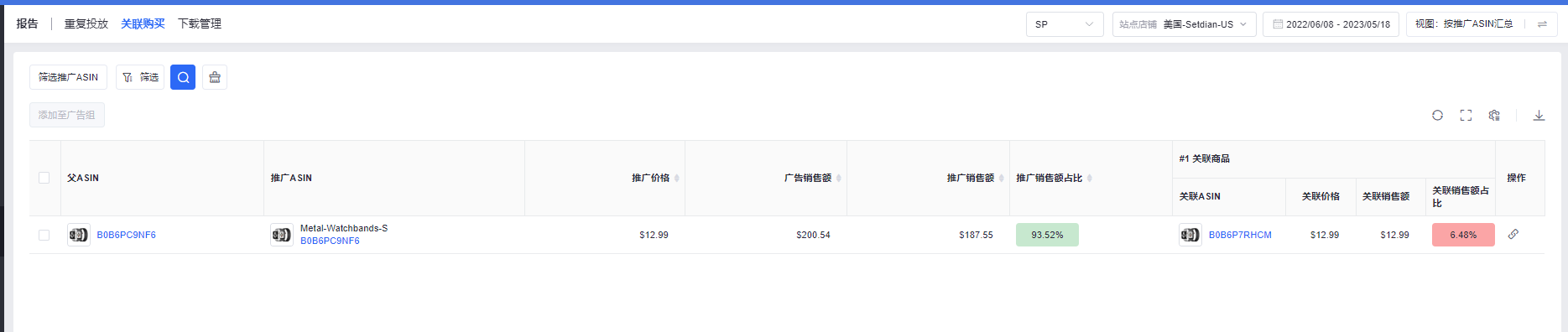This screenshot has width=1568, height=332.
Task: Open the column settings icon
Action: click(1494, 115)
